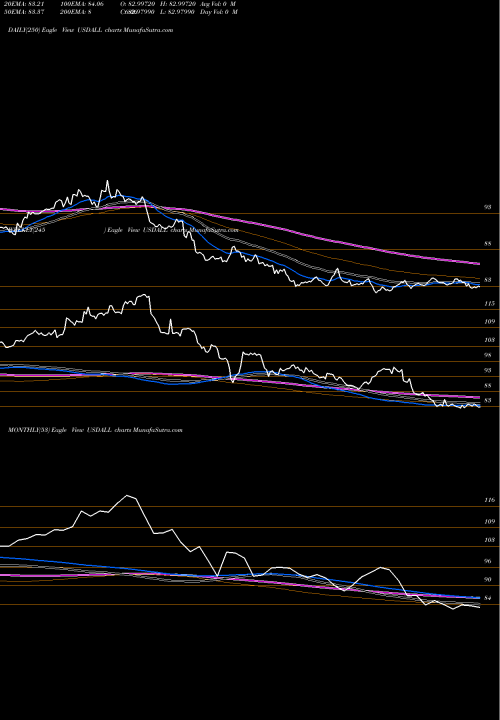Select the low price L: 82.97990
This screenshot has height=720, width=500.
point(179,11)
